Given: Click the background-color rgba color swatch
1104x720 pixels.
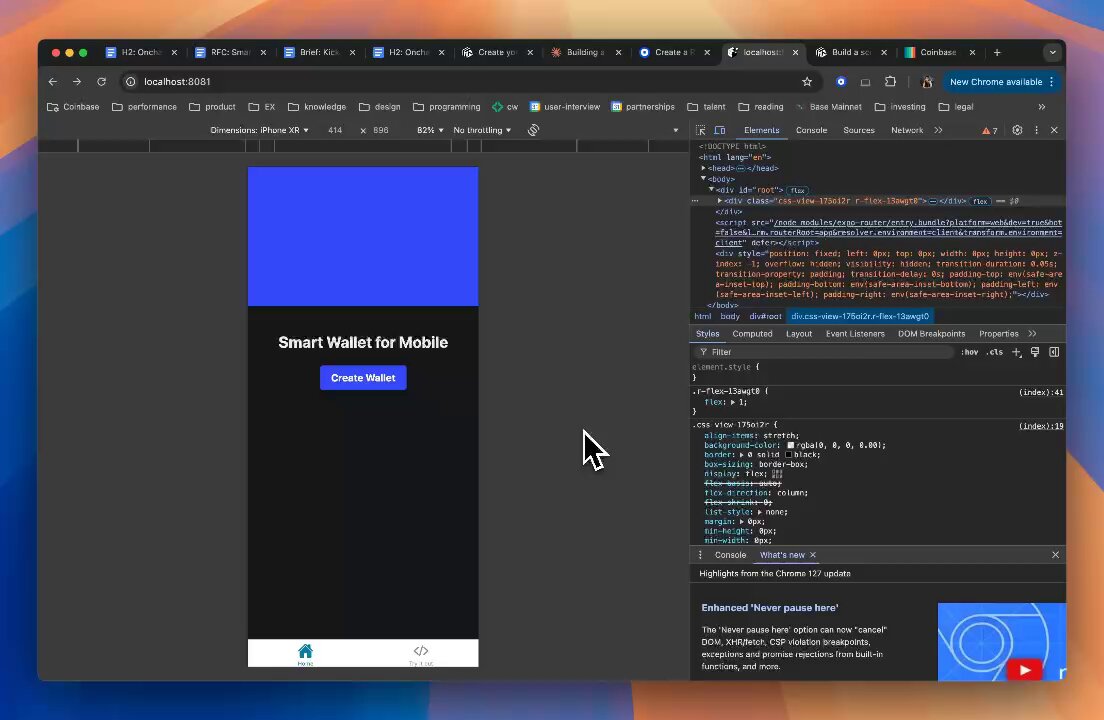Looking at the screenshot, I should point(791,445).
